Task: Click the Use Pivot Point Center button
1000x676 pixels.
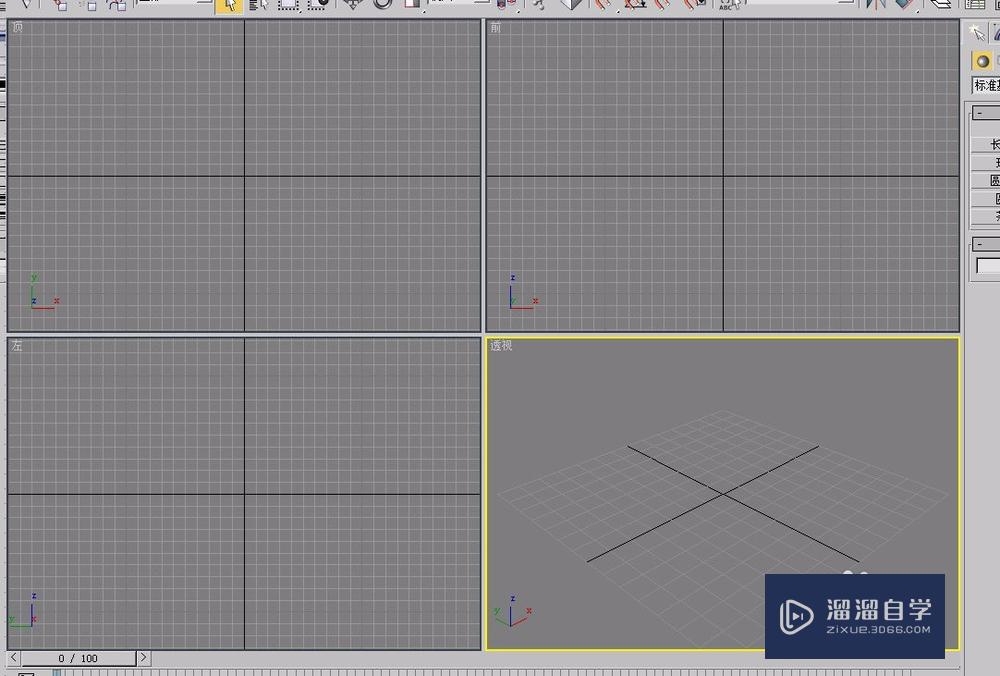Action: pos(506,4)
